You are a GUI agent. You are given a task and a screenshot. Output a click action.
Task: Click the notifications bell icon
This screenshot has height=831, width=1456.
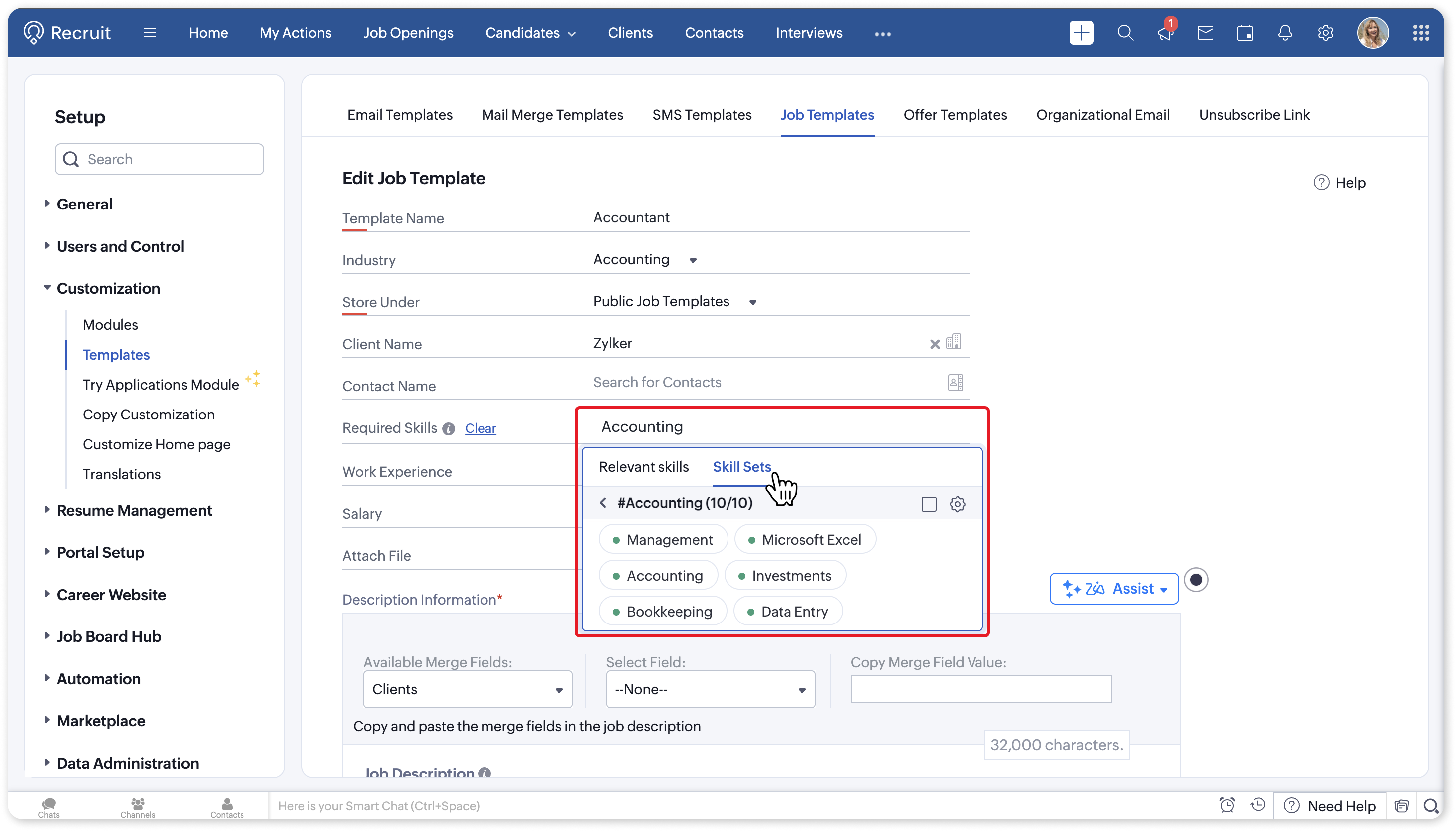(x=1285, y=33)
